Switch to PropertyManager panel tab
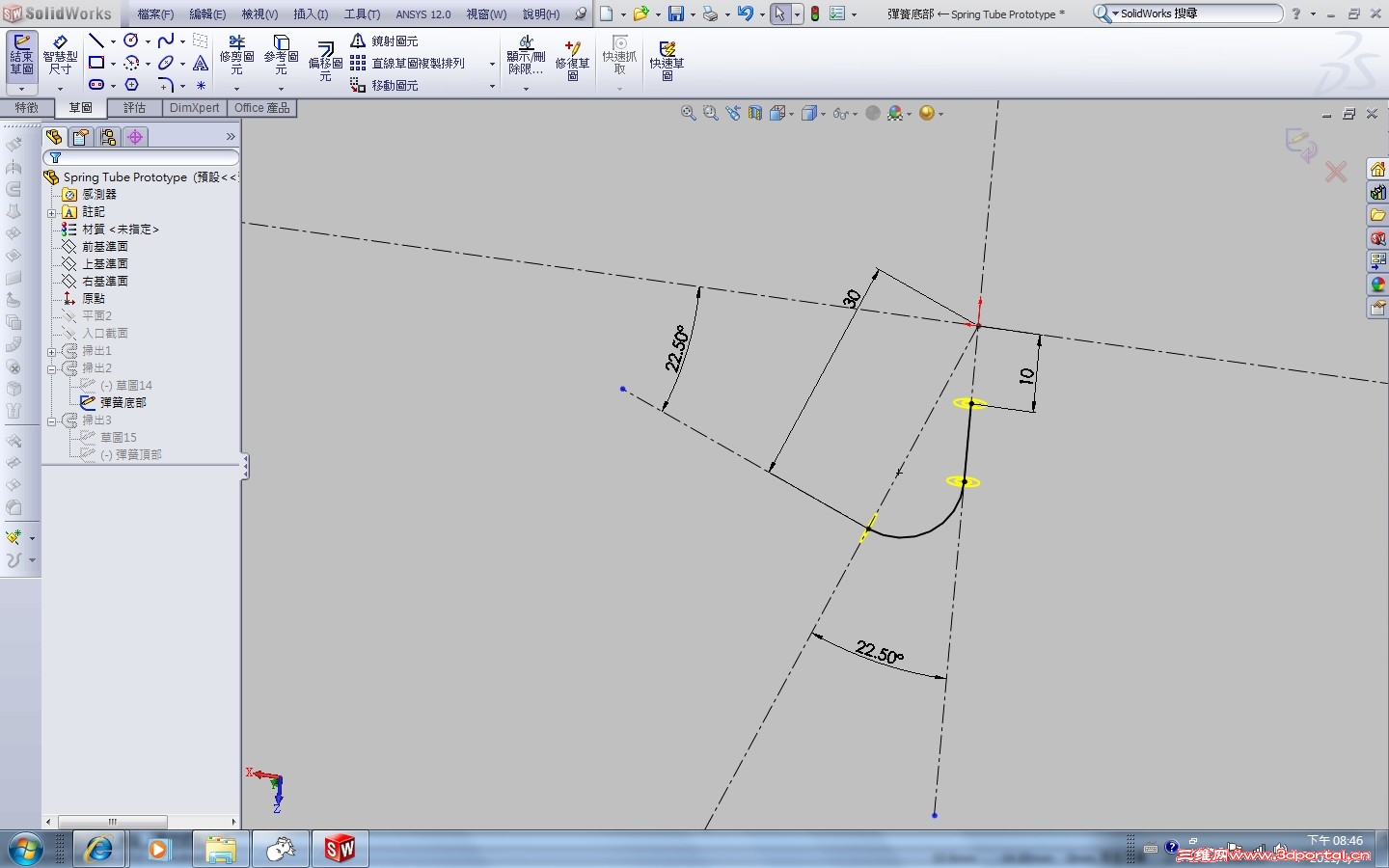This screenshot has width=1389, height=868. 81,137
